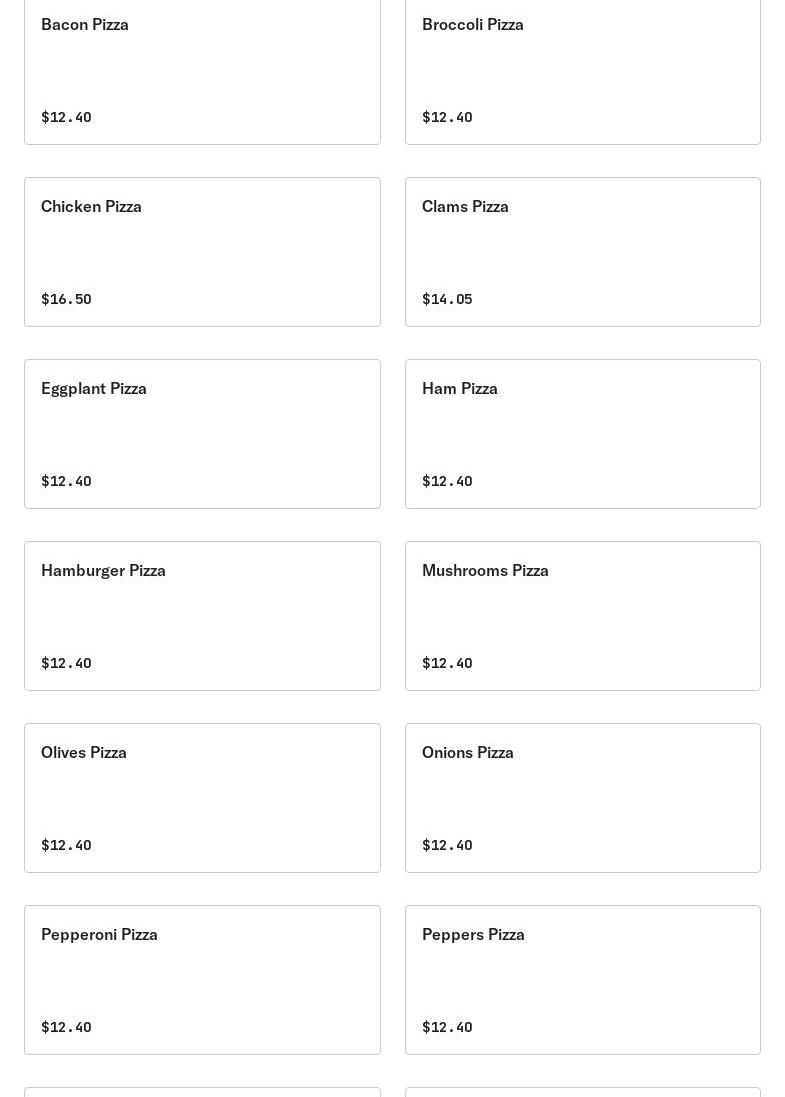Click the $14.05 Clams Pizza price

click(x=447, y=299)
